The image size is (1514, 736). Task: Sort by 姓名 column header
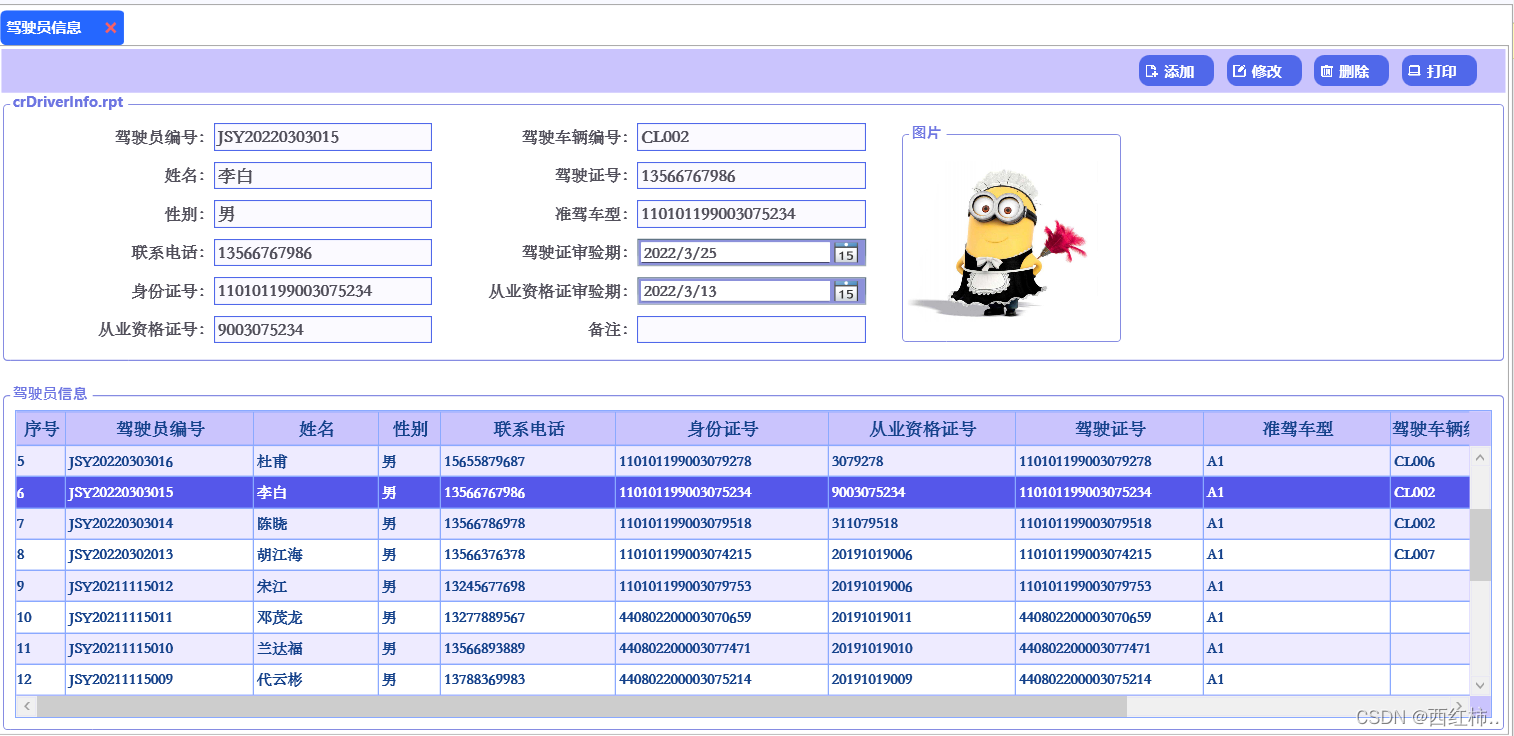click(x=316, y=429)
